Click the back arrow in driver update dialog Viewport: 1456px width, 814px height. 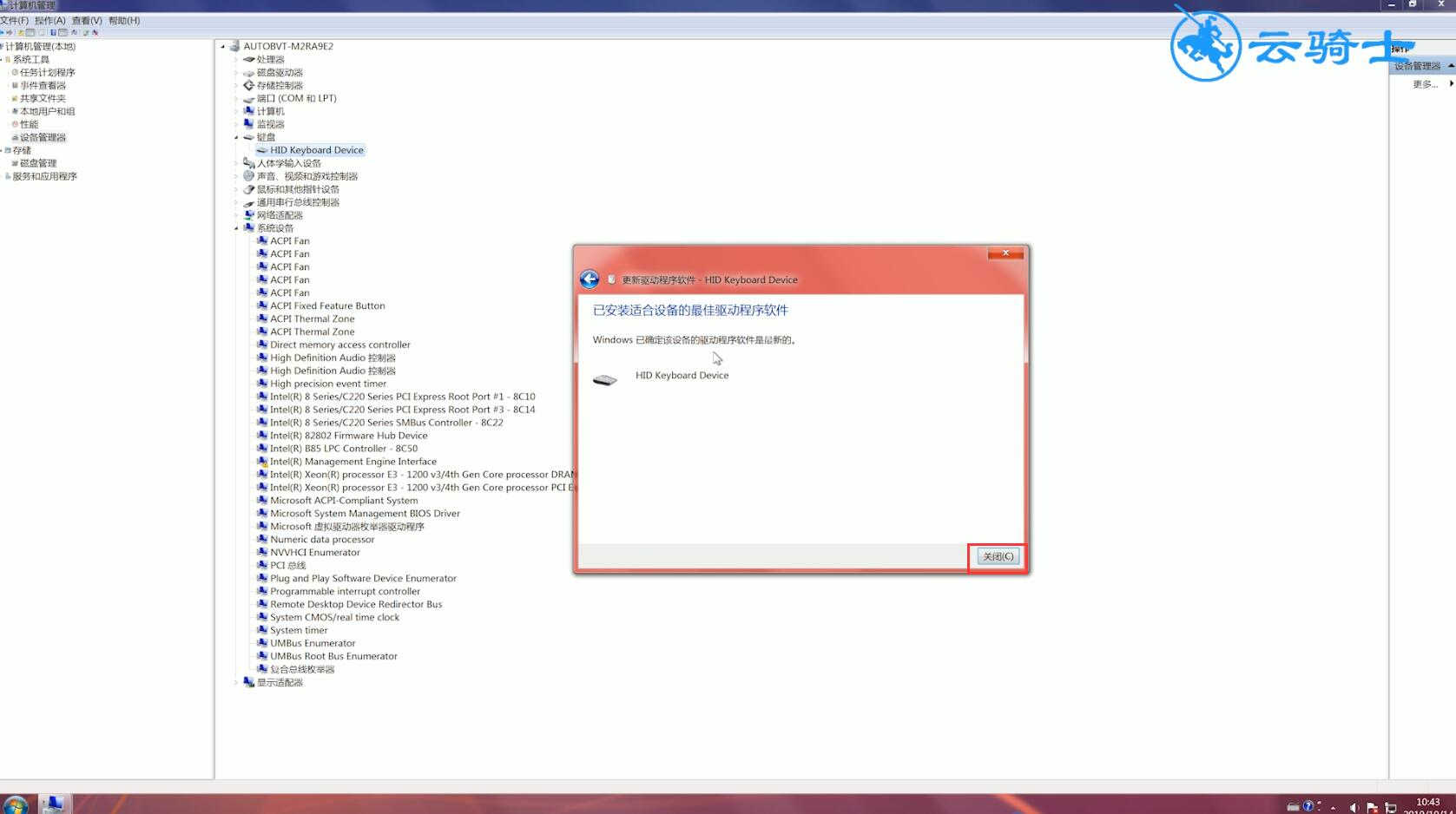point(590,279)
